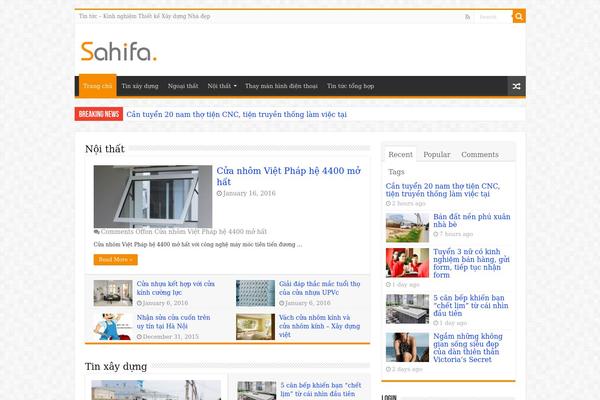The image size is (600, 400).
Task: Open 5 căn bếp link in Tin xây dựng section
Action: coord(321,389)
